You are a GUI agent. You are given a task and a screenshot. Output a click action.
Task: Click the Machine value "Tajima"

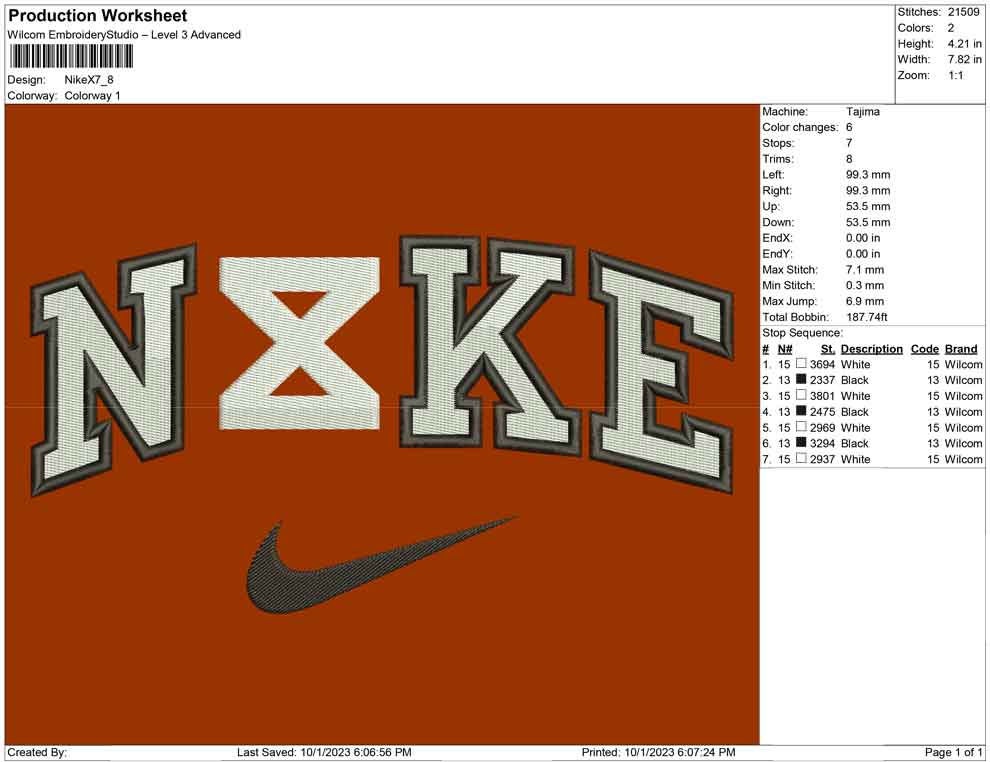tap(862, 111)
